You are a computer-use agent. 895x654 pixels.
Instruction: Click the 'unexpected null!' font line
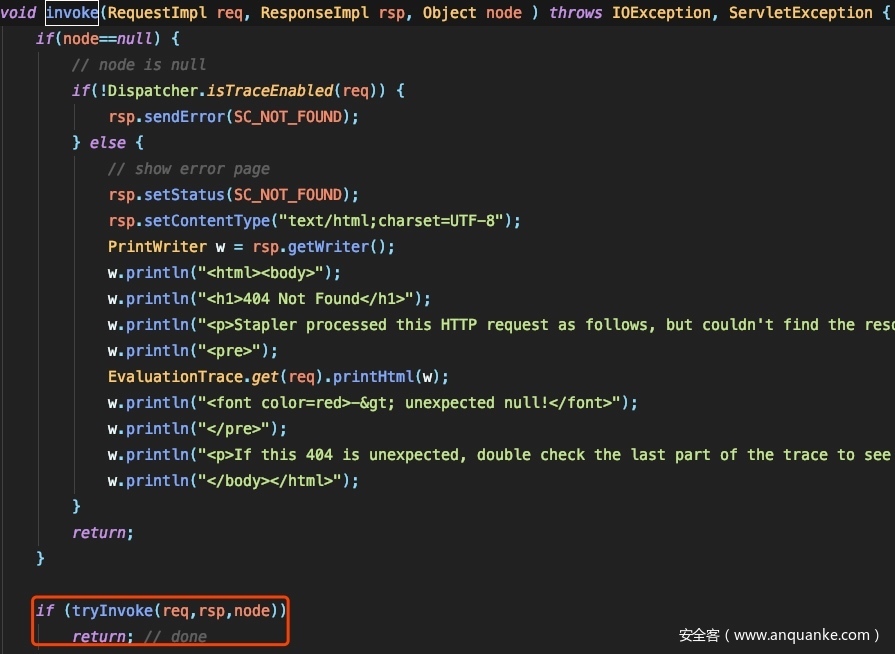pos(373,403)
